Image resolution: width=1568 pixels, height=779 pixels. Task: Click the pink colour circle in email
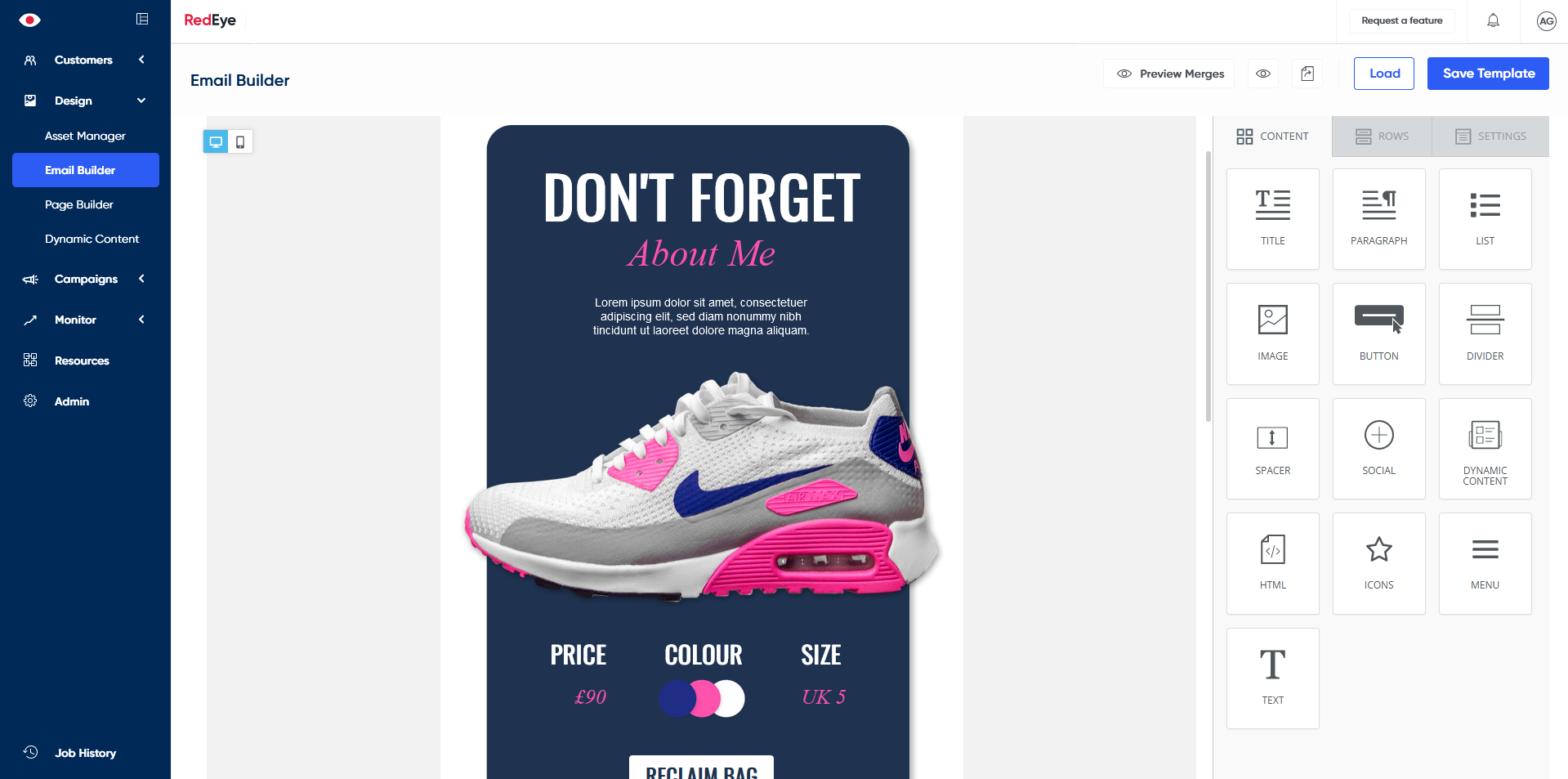click(x=706, y=699)
